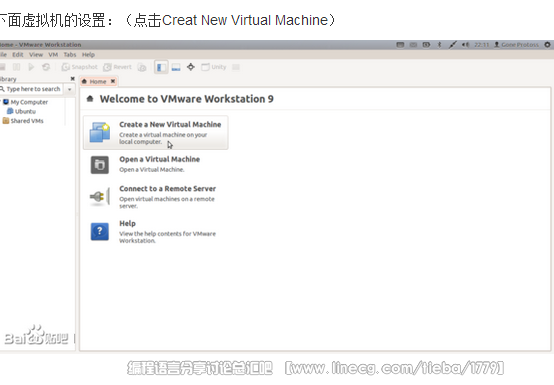Open the Edit menu
The width and height of the screenshot is (554, 385).
[x=18, y=54]
